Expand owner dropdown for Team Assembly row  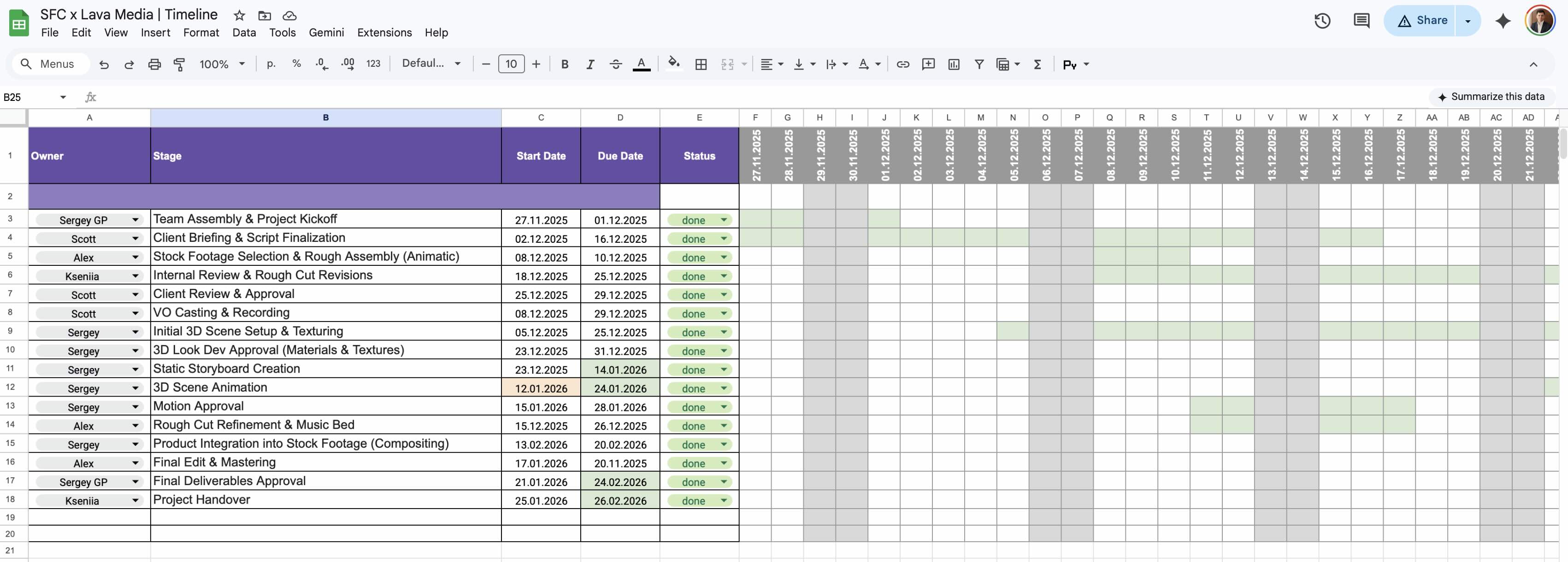click(135, 220)
